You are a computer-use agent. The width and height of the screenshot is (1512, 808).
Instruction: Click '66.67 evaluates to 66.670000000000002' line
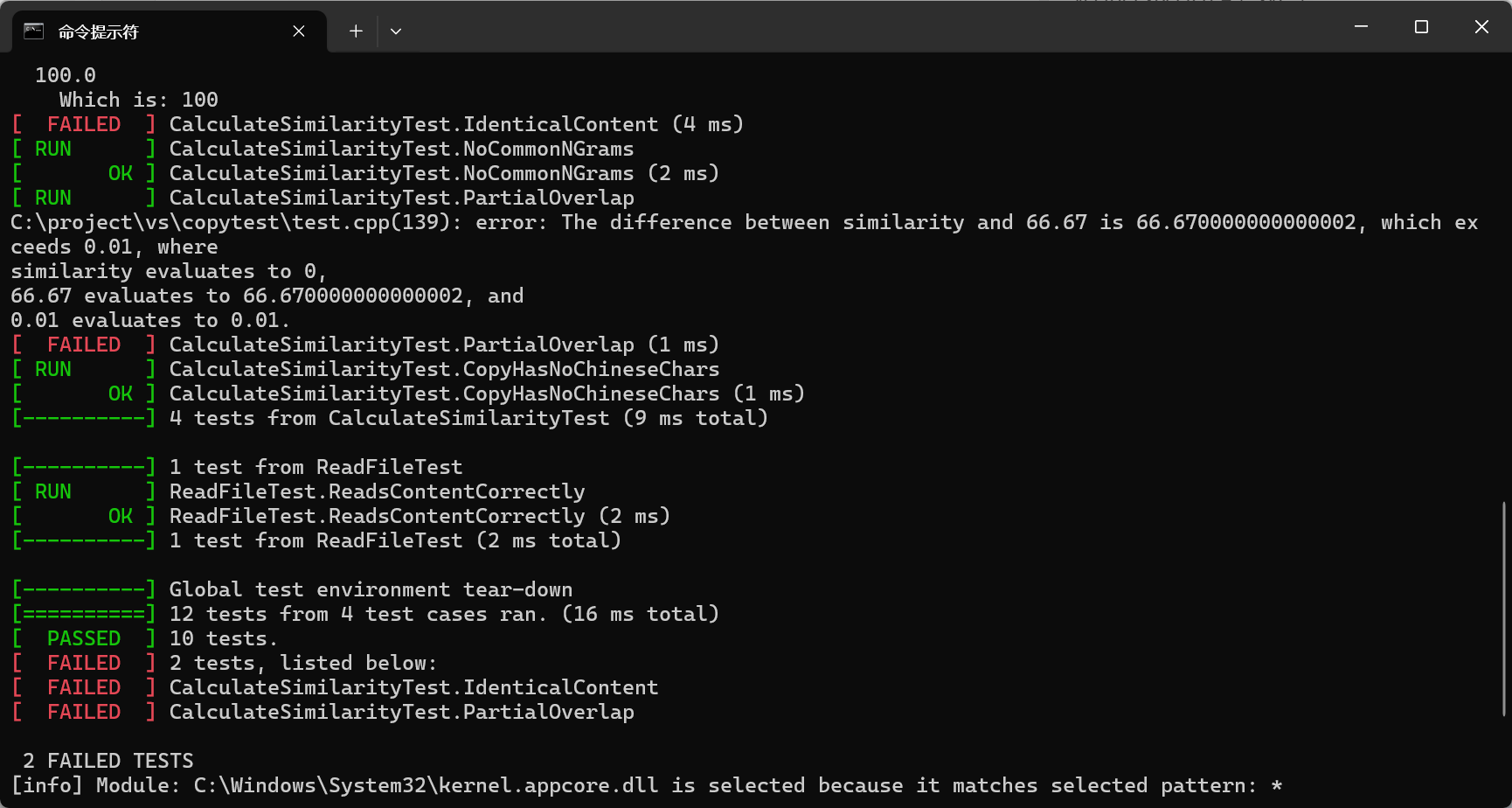click(267, 296)
